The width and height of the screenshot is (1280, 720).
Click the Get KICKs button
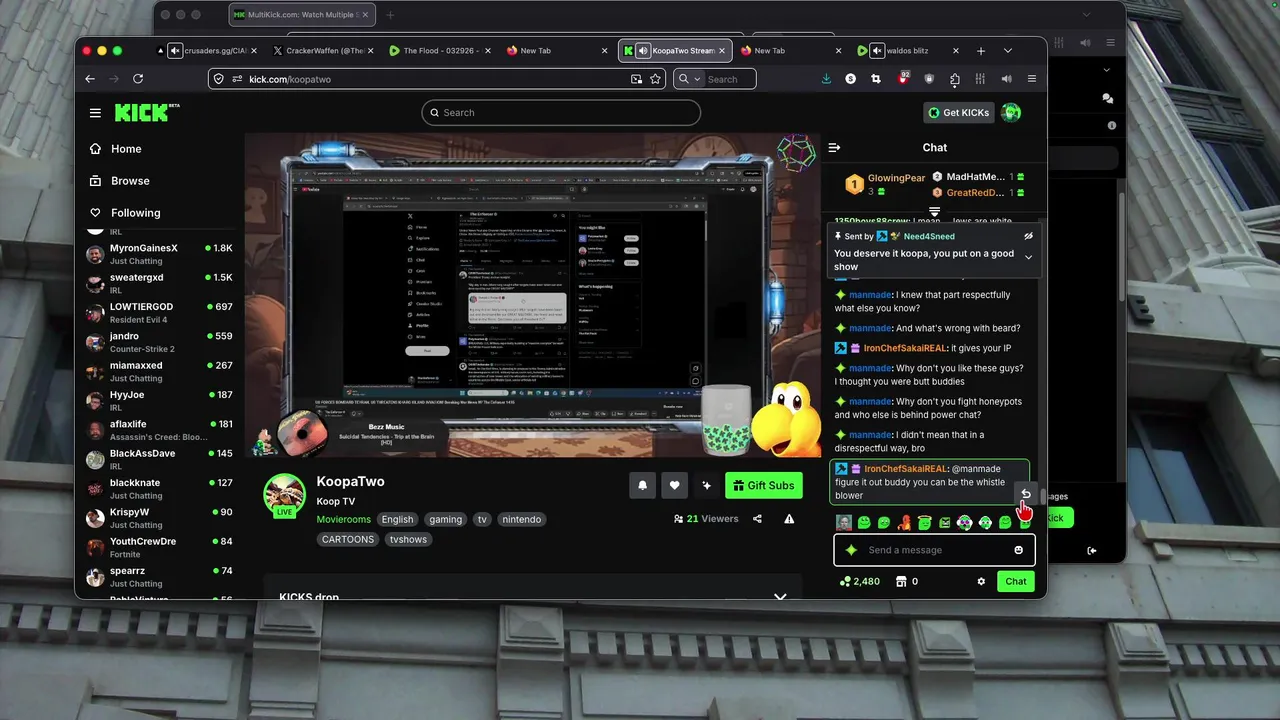(958, 113)
